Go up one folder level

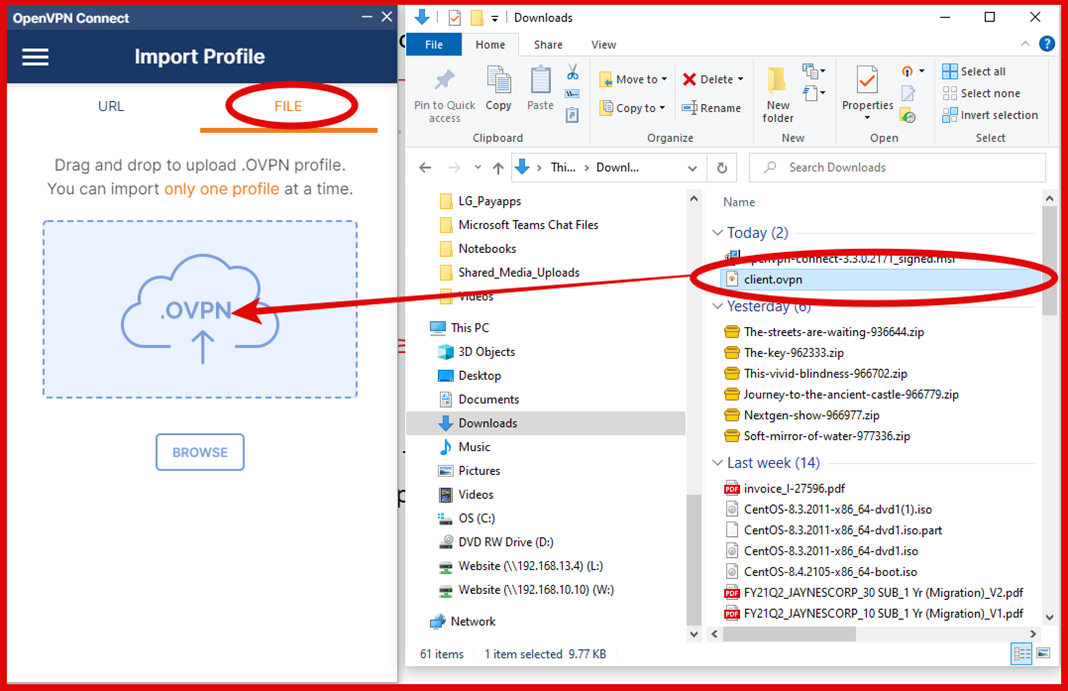(498, 167)
